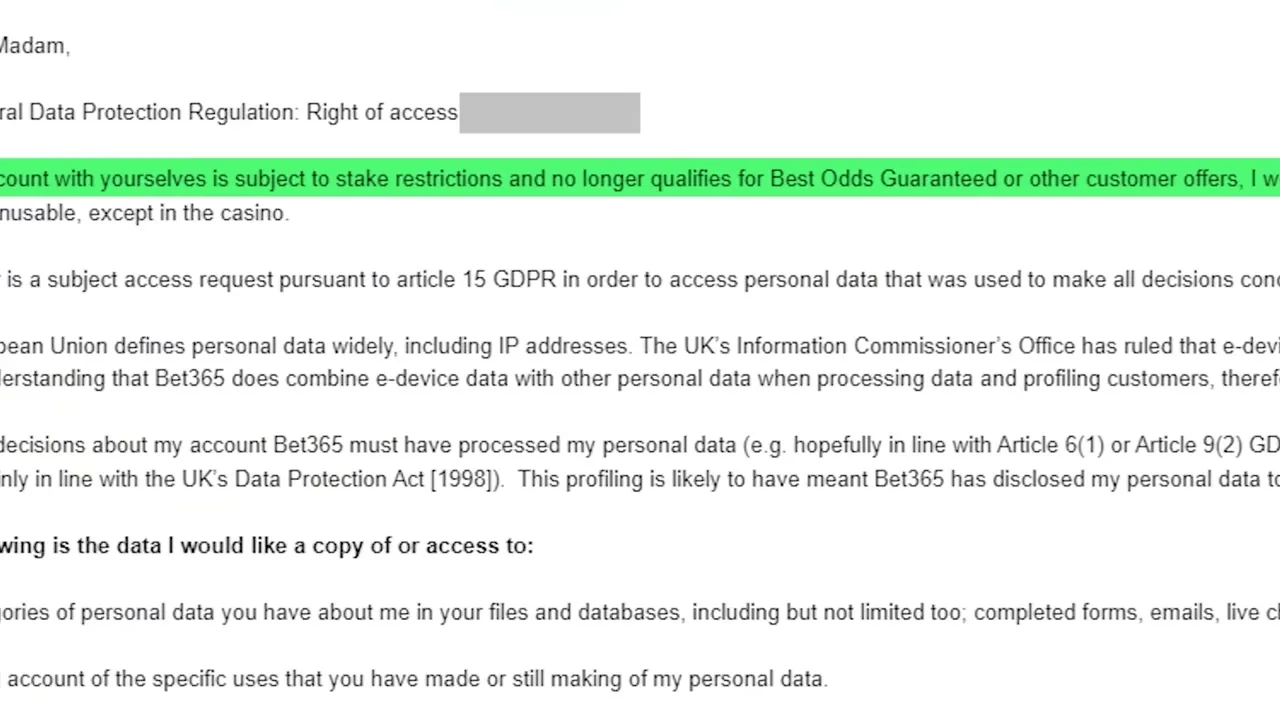Image resolution: width=1280 pixels, height=720 pixels.
Task: Click 'IP addresses' in the European Union sentence
Action: click(x=564, y=346)
